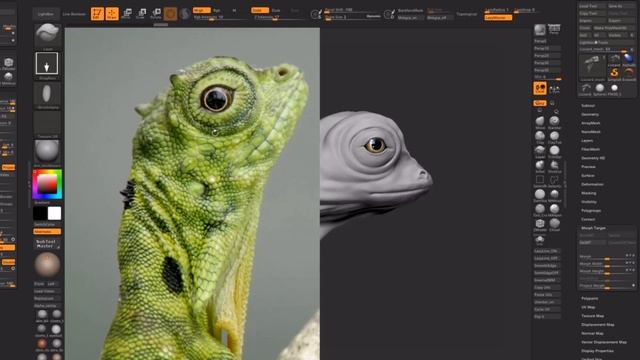The height and width of the screenshot is (360, 640).
Task: Expand the Polygroups section
Action: tap(591, 211)
